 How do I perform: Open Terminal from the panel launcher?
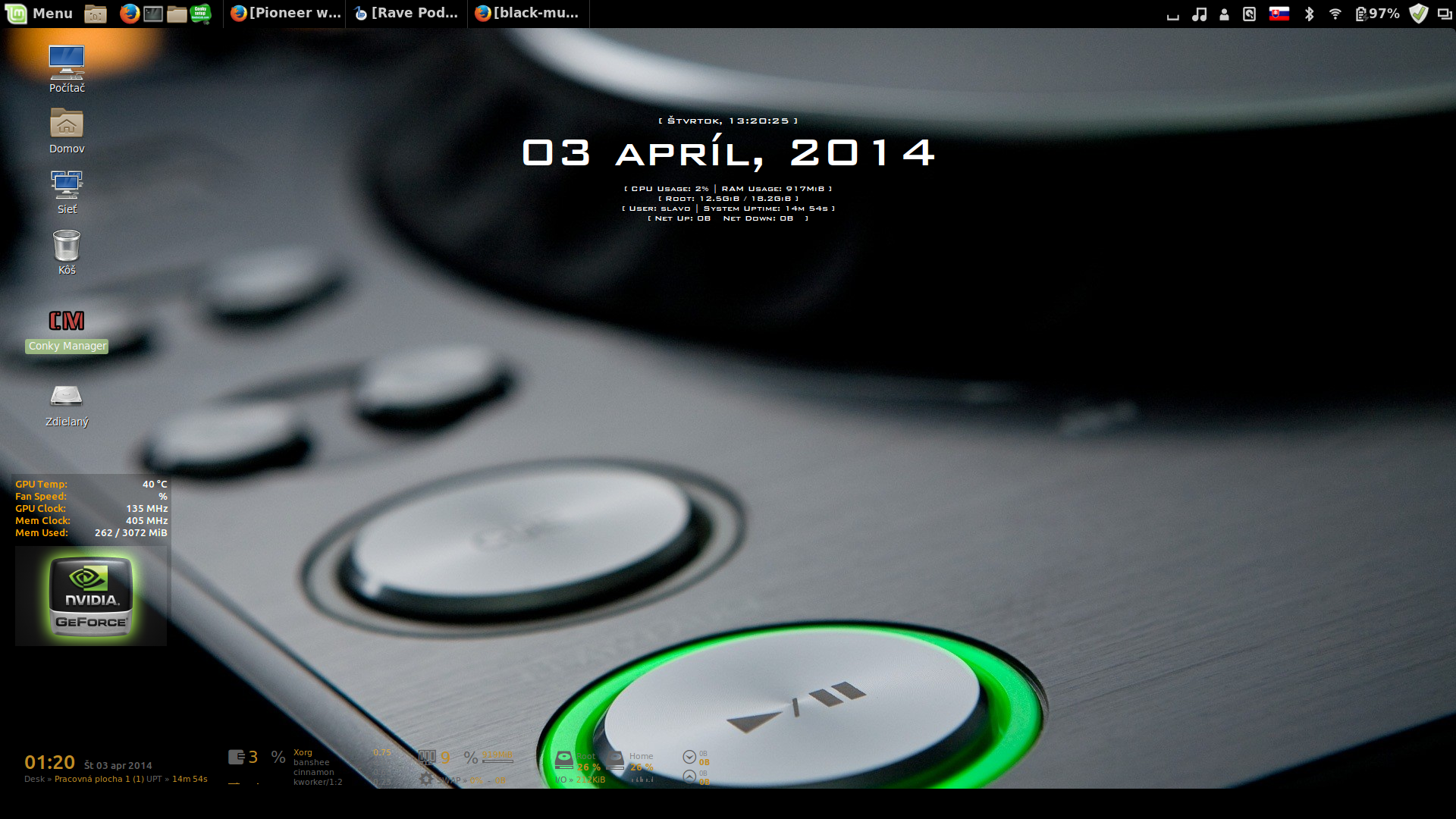(153, 14)
